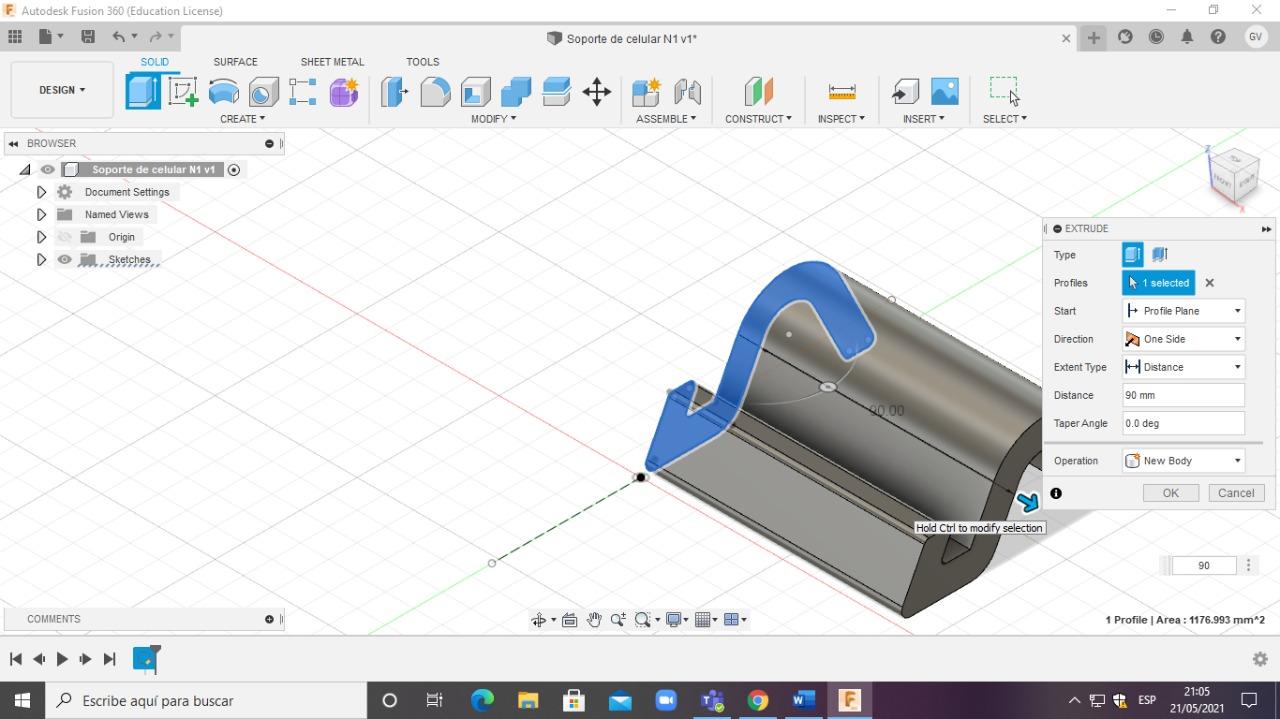Screen dimensions: 1280x719
Task: Select the Create Sketch tool icon
Action: point(183,92)
